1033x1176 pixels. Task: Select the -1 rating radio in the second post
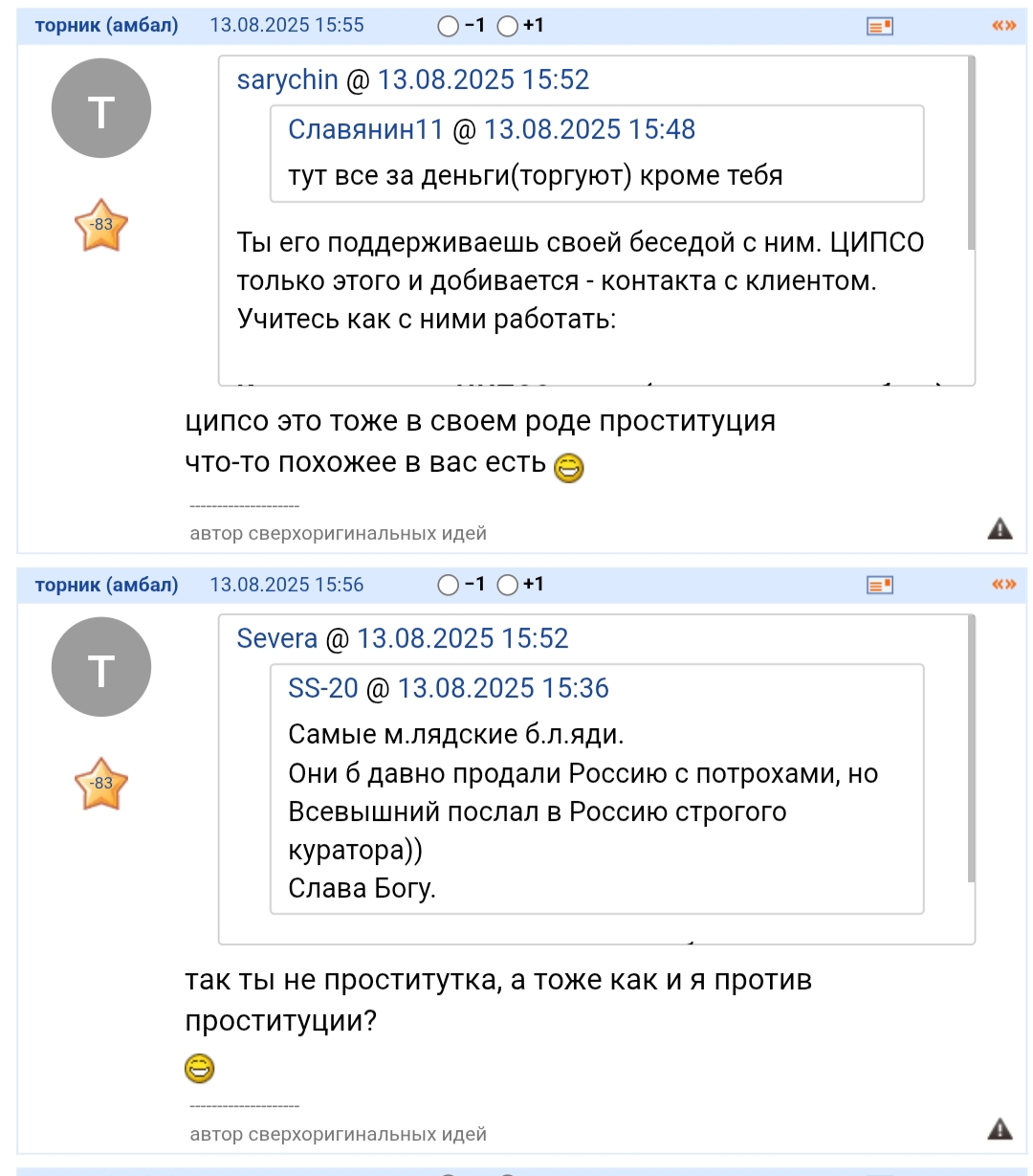coord(448,585)
